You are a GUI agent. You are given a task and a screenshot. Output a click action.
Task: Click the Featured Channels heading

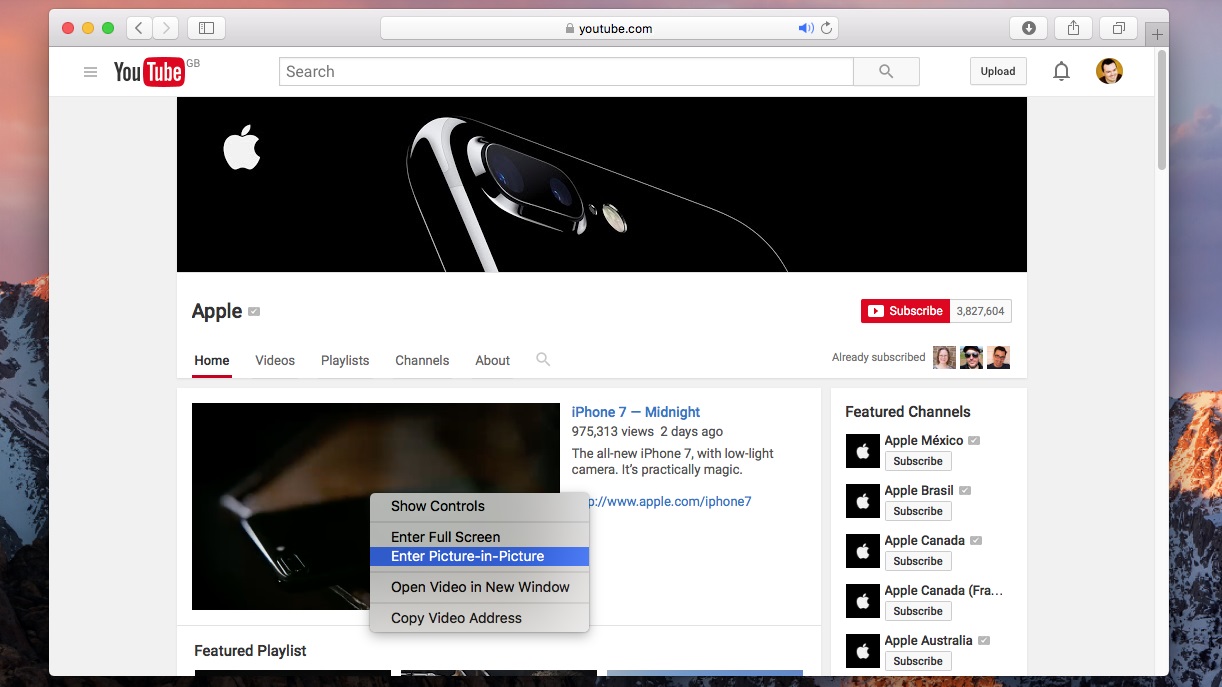(908, 412)
